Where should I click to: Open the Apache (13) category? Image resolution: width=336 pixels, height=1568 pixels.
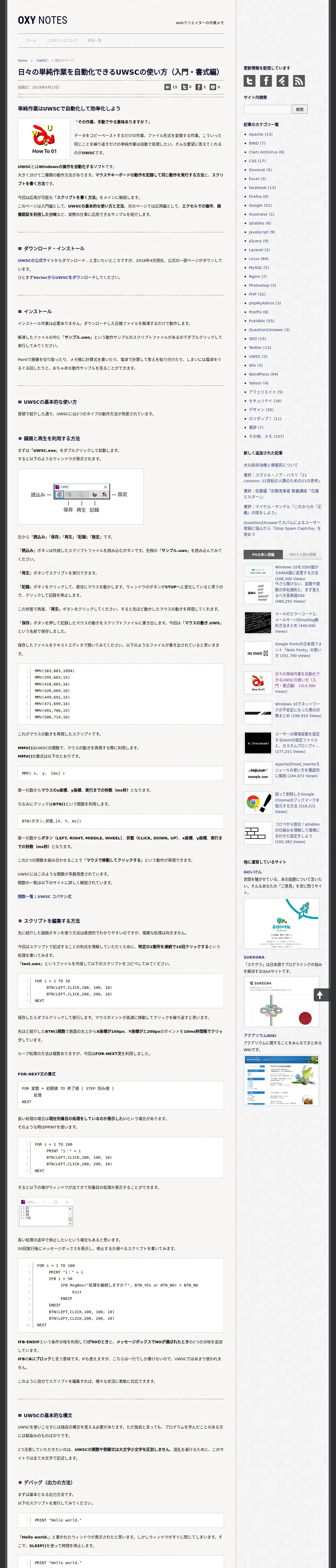click(260, 135)
